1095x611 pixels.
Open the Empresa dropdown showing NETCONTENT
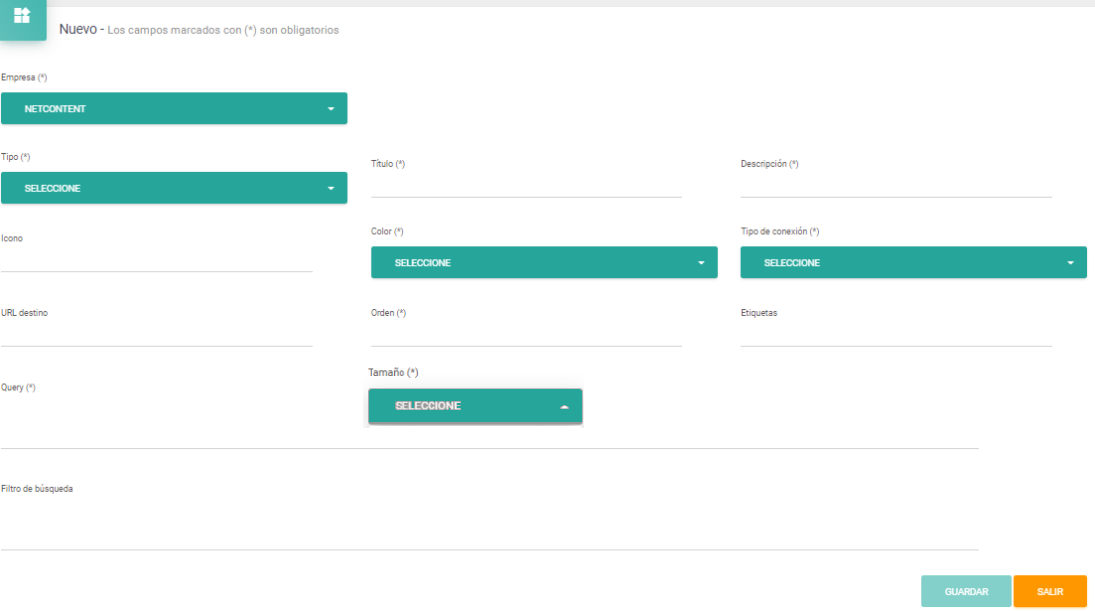point(173,109)
